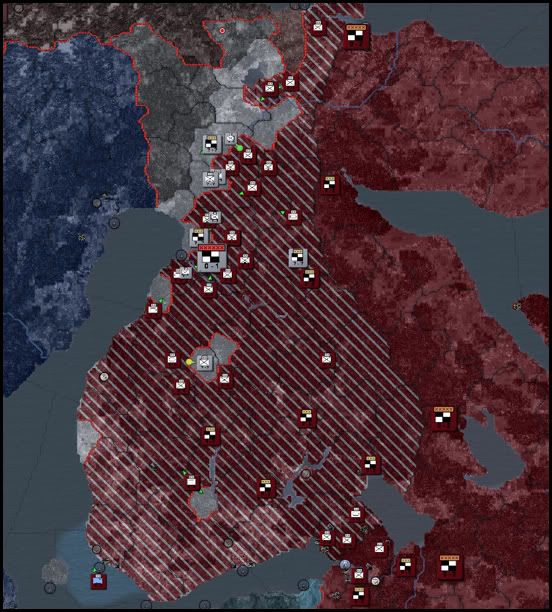Image resolution: width=552 pixels, height=612 pixels.
Task: Select the gray infantry counter inside the encircled pocket
Action: [x=205, y=363]
